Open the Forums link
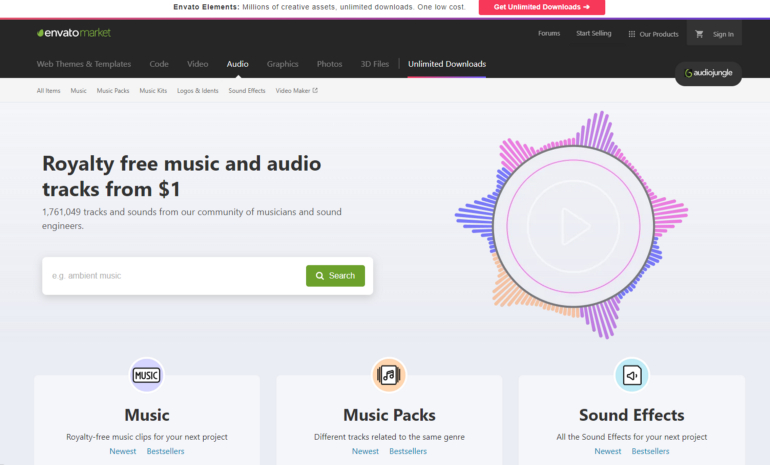The image size is (770, 465). pos(549,33)
